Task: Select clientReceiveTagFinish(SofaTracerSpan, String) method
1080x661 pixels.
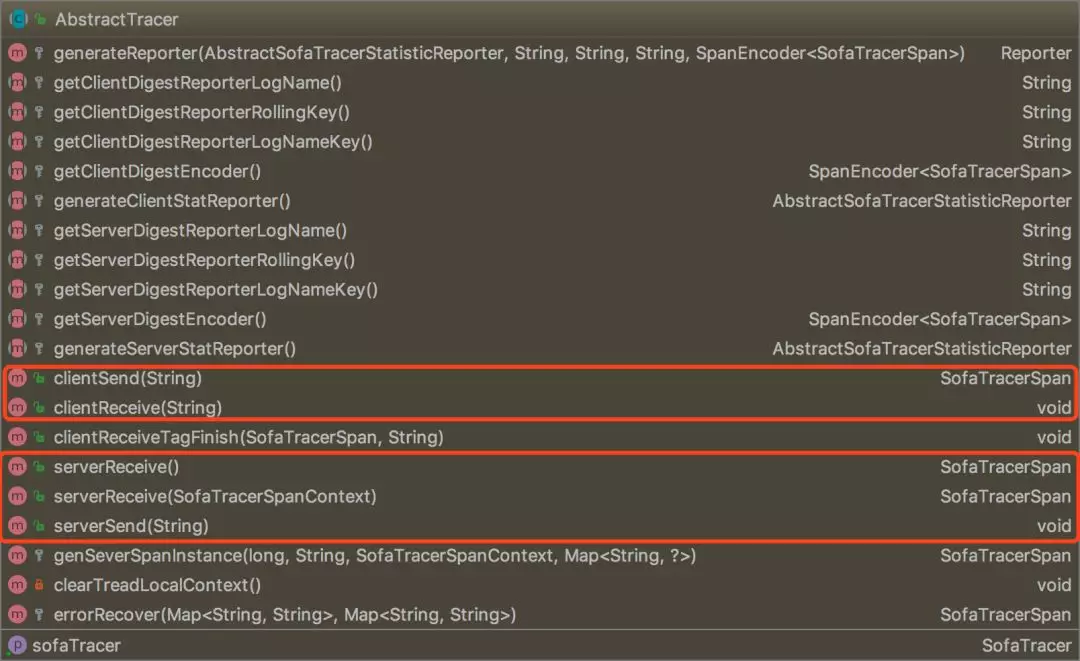Action: pos(248,437)
